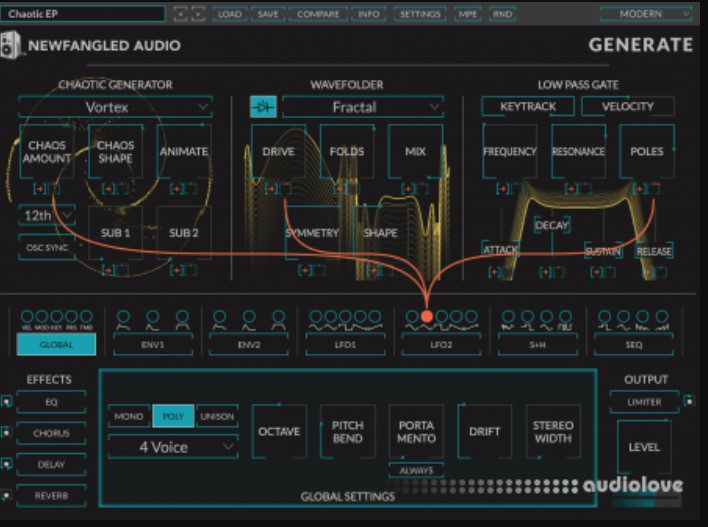
Task: Switch to the ENV2 tab
Action: coord(249,345)
